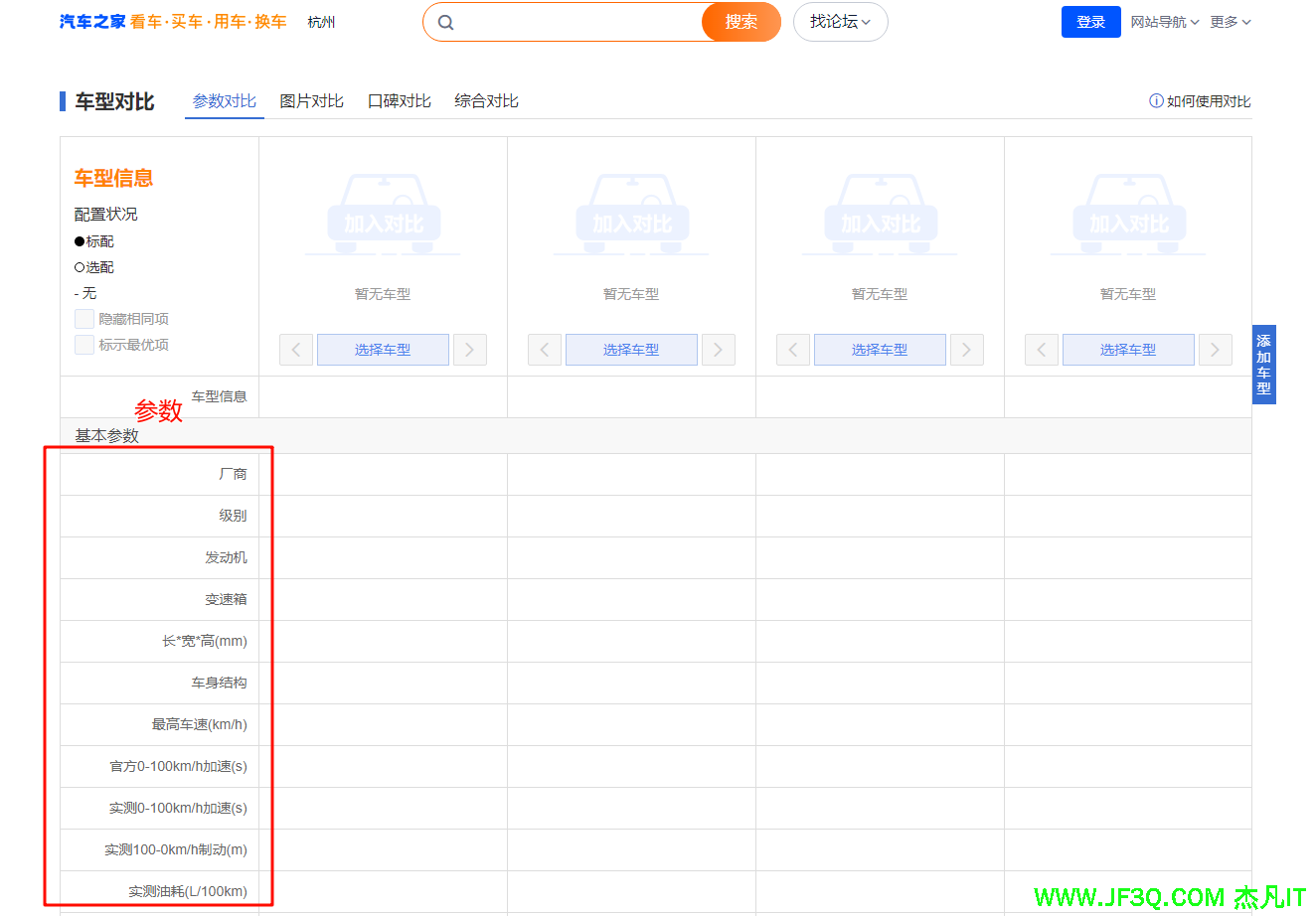Click the first column's right arrow

coord(469,350)
